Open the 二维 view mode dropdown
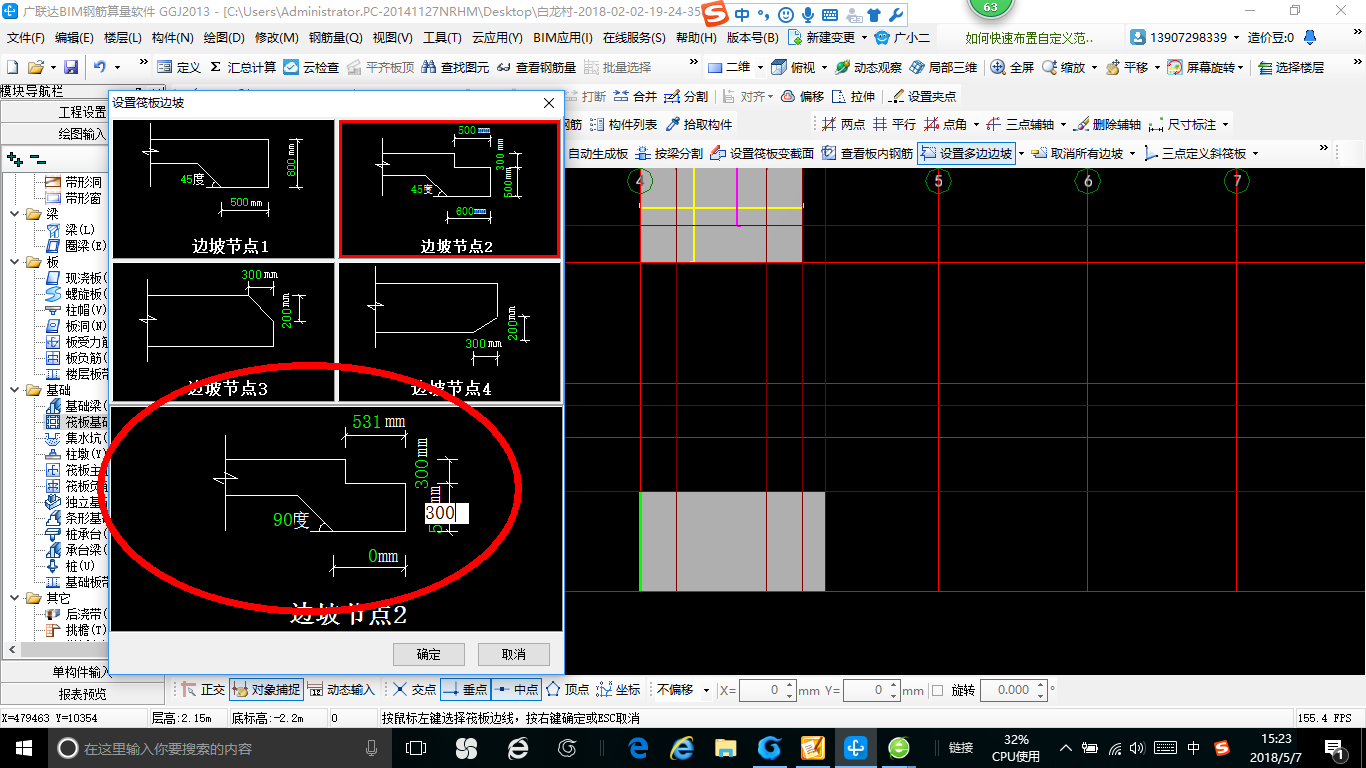This screenshot has width=1366, height=768. point(760,67)
